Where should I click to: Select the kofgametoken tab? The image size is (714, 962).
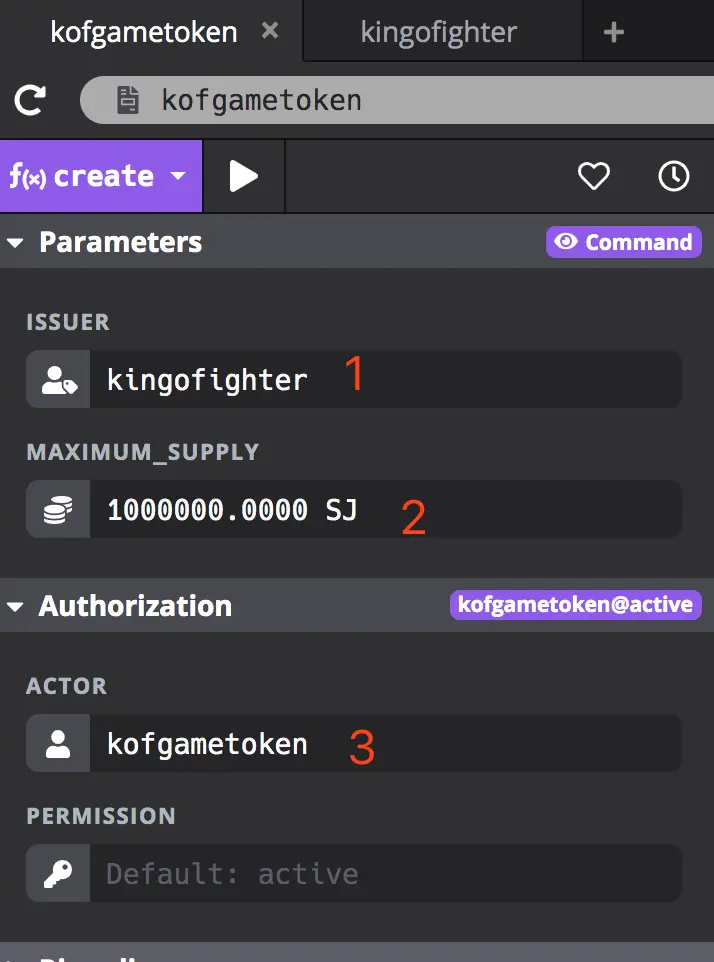(x=143, y=32)
